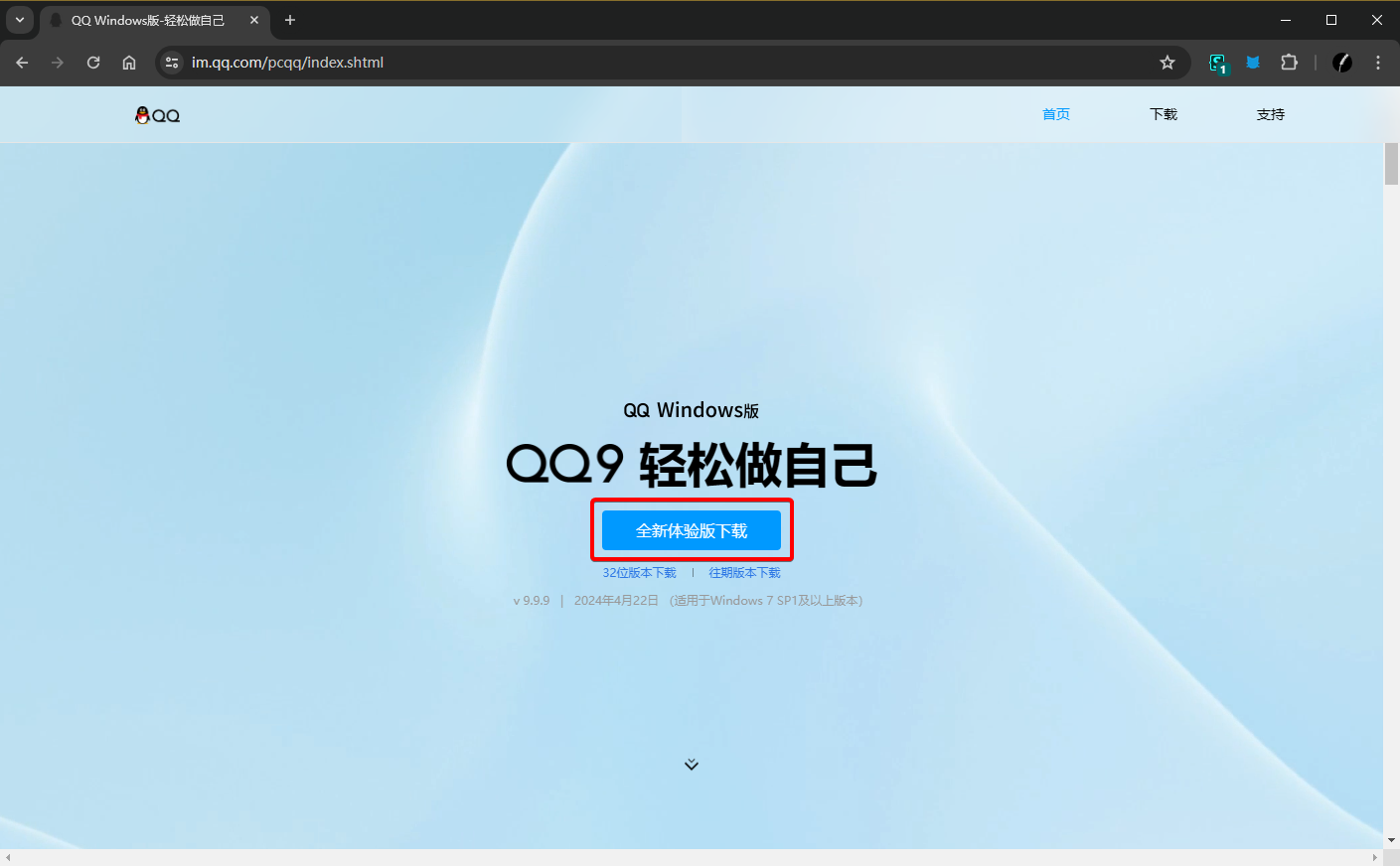1400x866 pixels.
Task: Open the browser profile avatar
Action: [1342, 63]
